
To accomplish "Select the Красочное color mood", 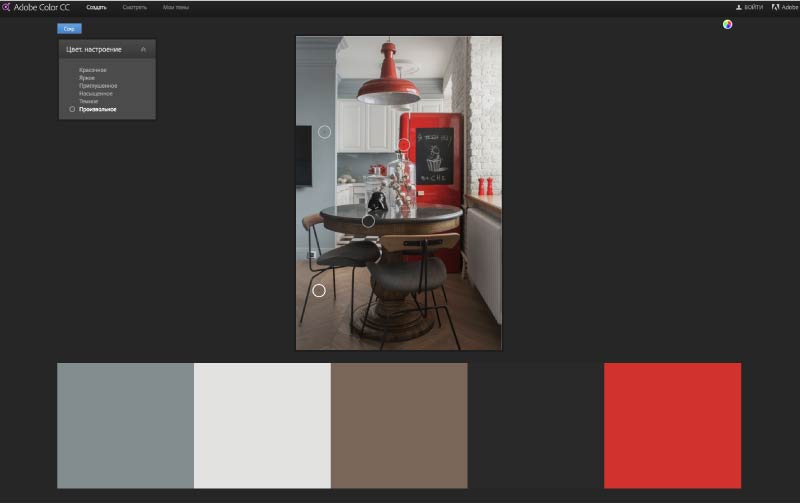I will click(x=93, y=70).
